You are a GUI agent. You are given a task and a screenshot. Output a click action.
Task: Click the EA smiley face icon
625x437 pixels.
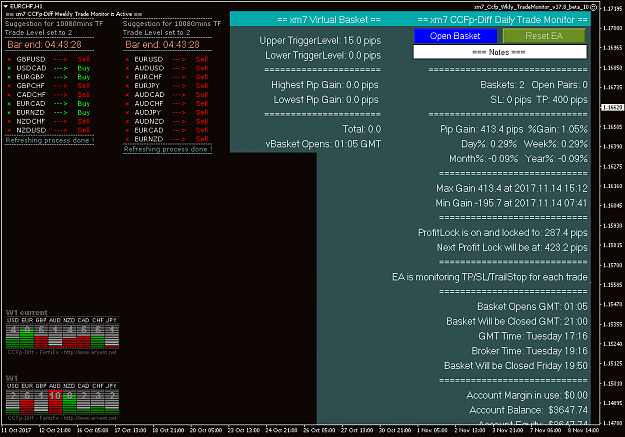594,7
